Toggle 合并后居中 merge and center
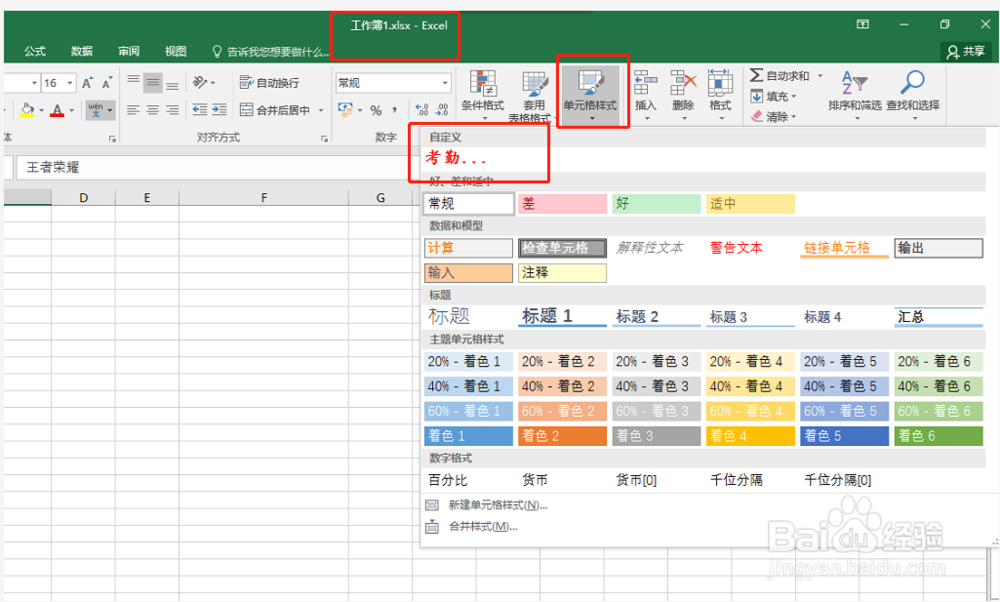 pos(276,110)
